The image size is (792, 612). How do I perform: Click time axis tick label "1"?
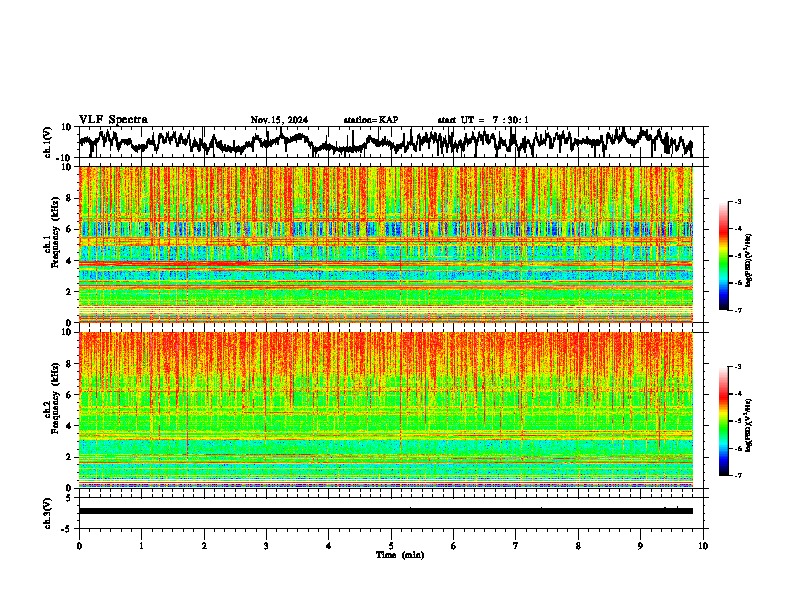coord(141,546)
